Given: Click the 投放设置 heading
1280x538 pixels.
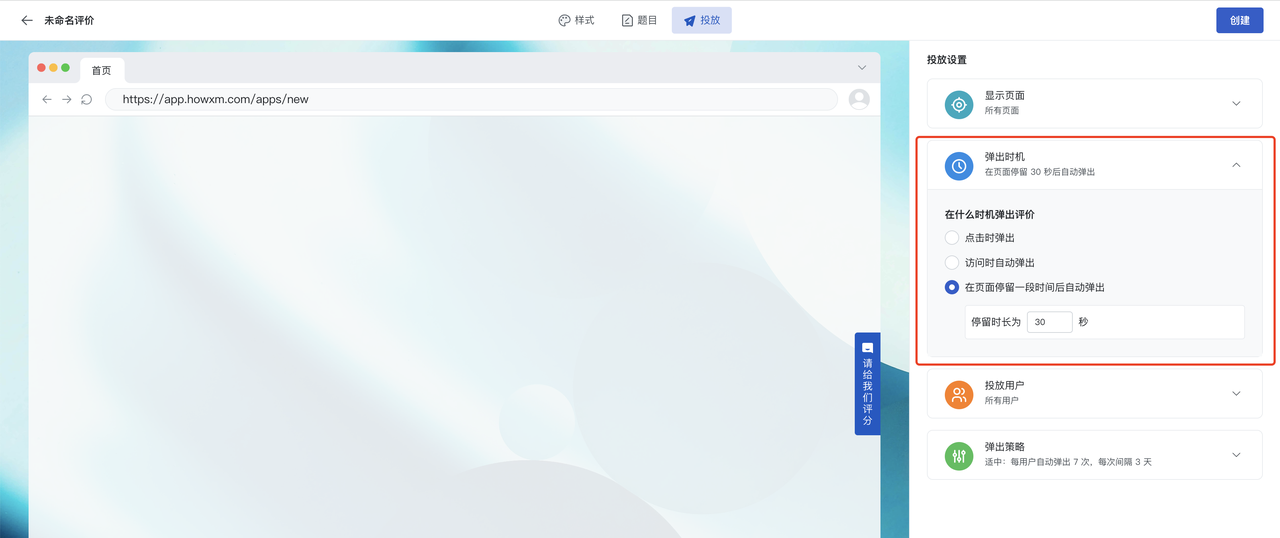Looking at the screenshot, I should click(947, 60).
